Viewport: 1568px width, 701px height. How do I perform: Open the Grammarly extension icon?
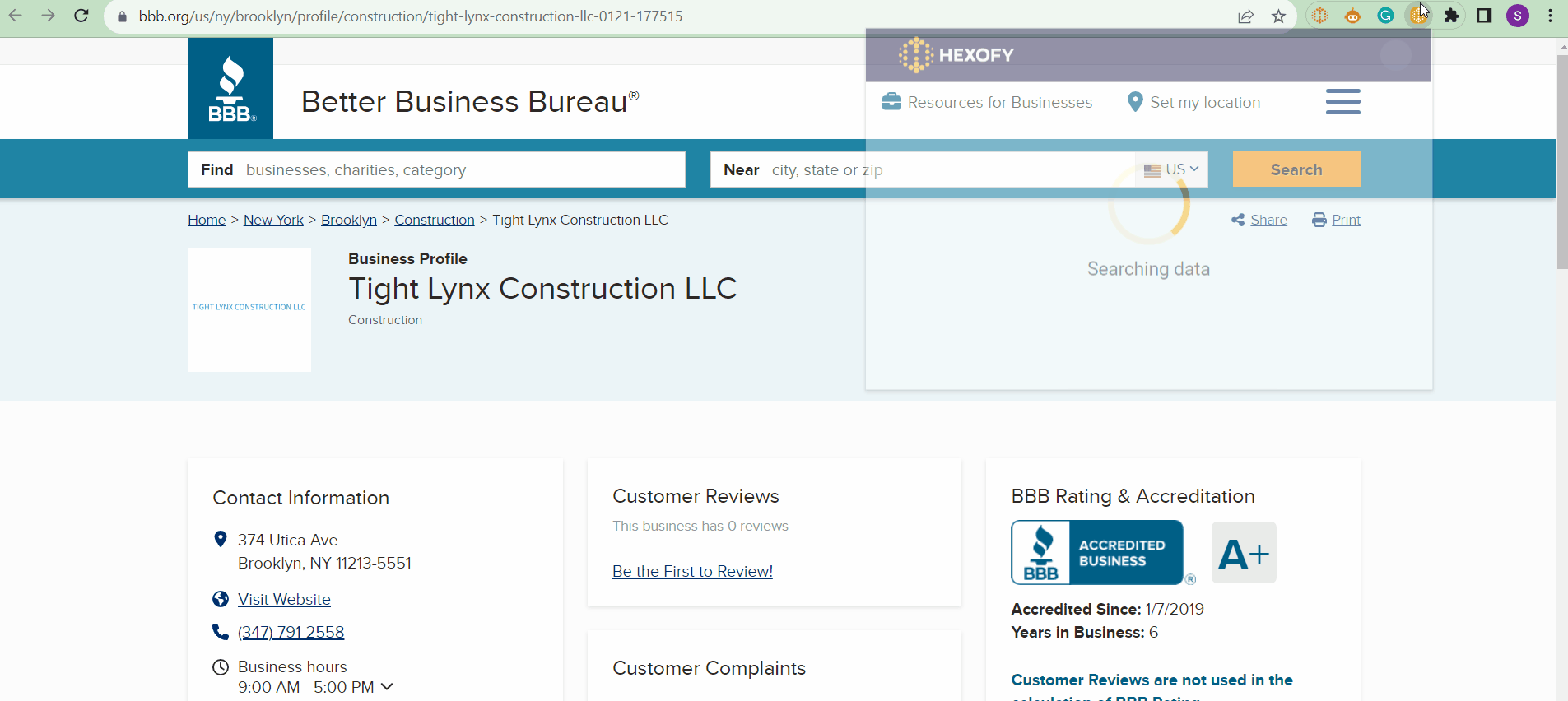click(x=1386, y=16)
